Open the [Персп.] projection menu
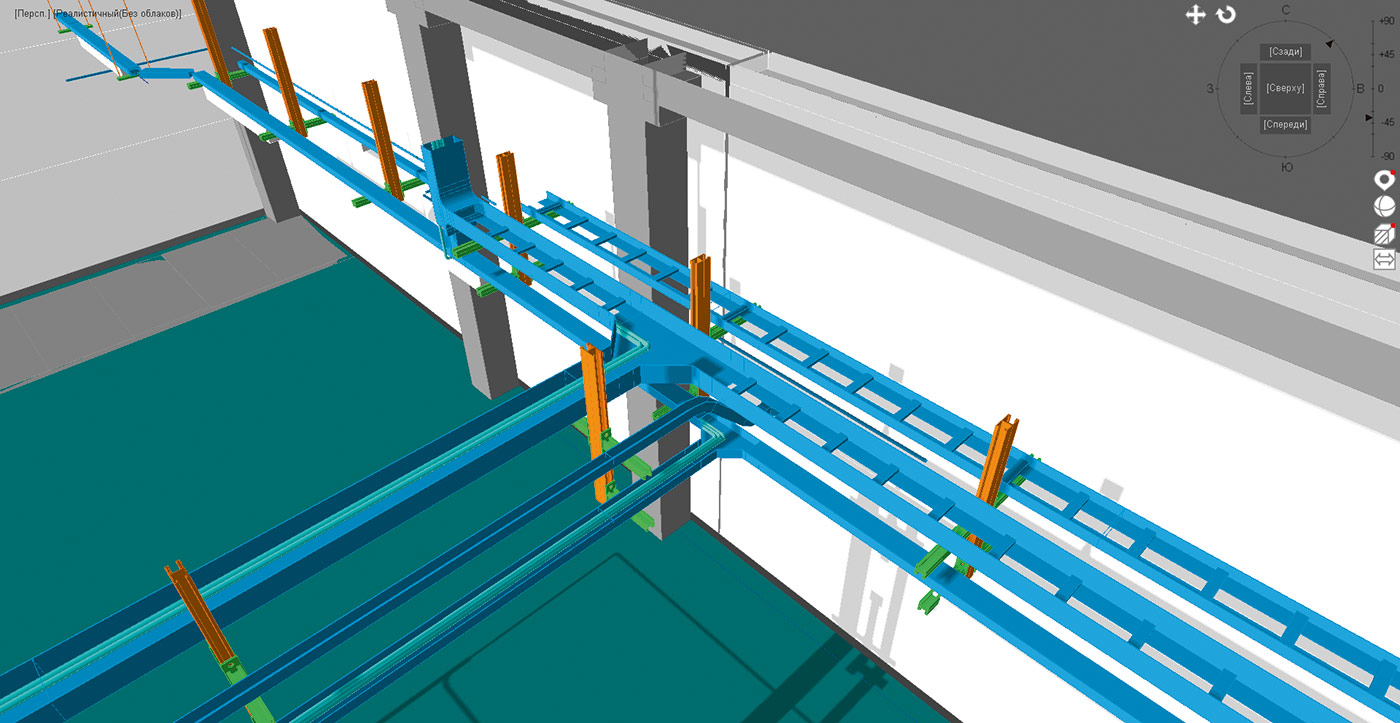1400x723 pixels. point(33,13)
